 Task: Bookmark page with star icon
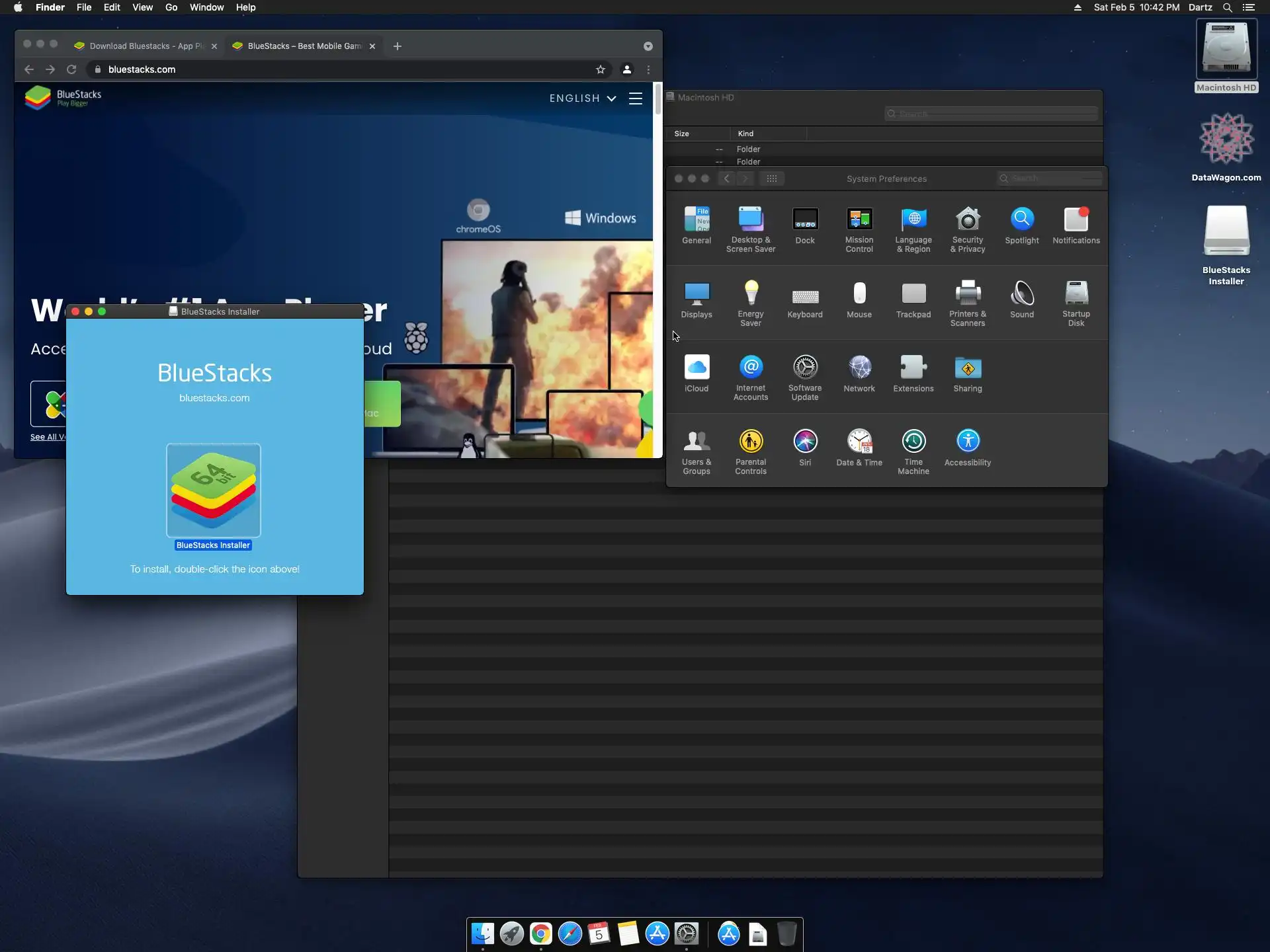click(x=600, y=69)
